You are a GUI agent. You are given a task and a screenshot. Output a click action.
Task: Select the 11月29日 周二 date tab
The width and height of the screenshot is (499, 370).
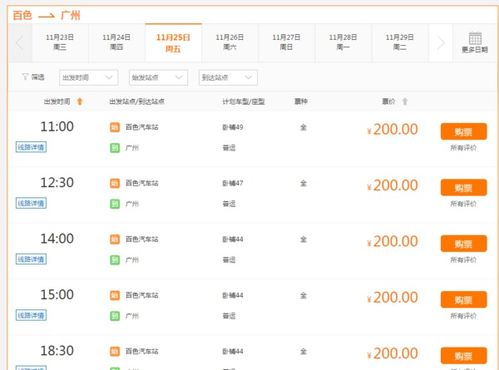click(400, 43)
